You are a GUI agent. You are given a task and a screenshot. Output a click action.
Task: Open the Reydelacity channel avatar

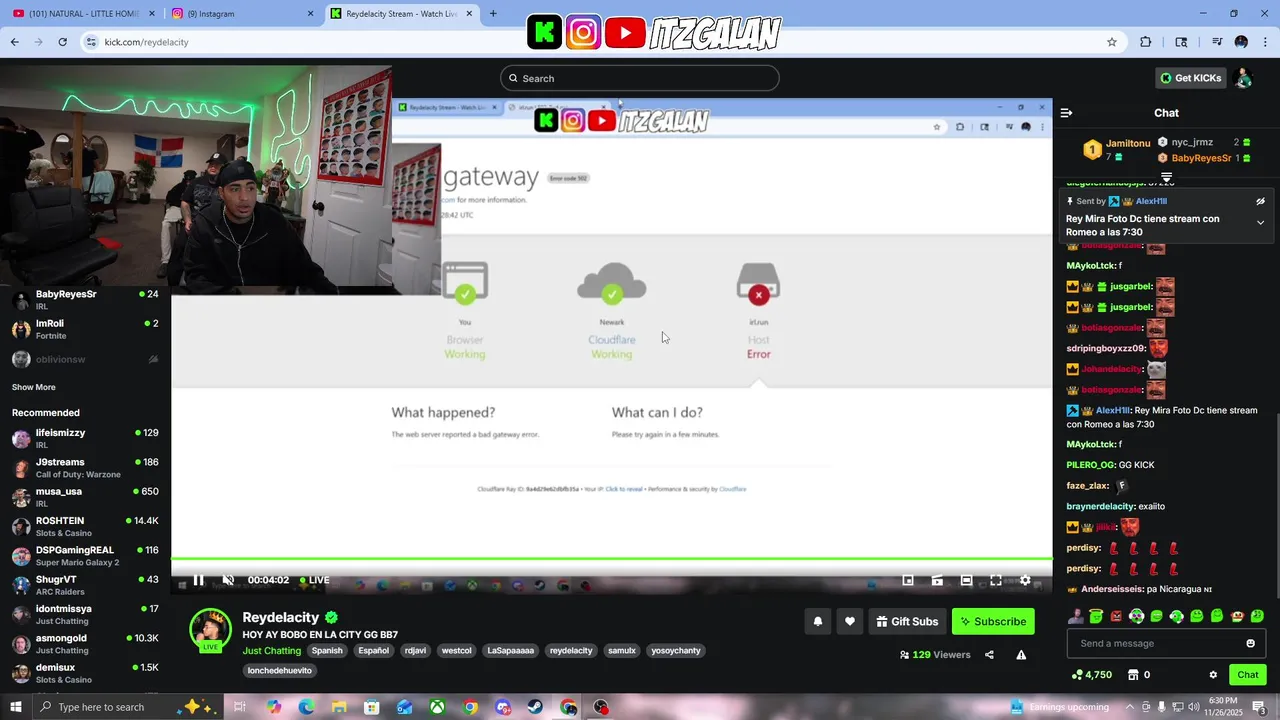210,629
